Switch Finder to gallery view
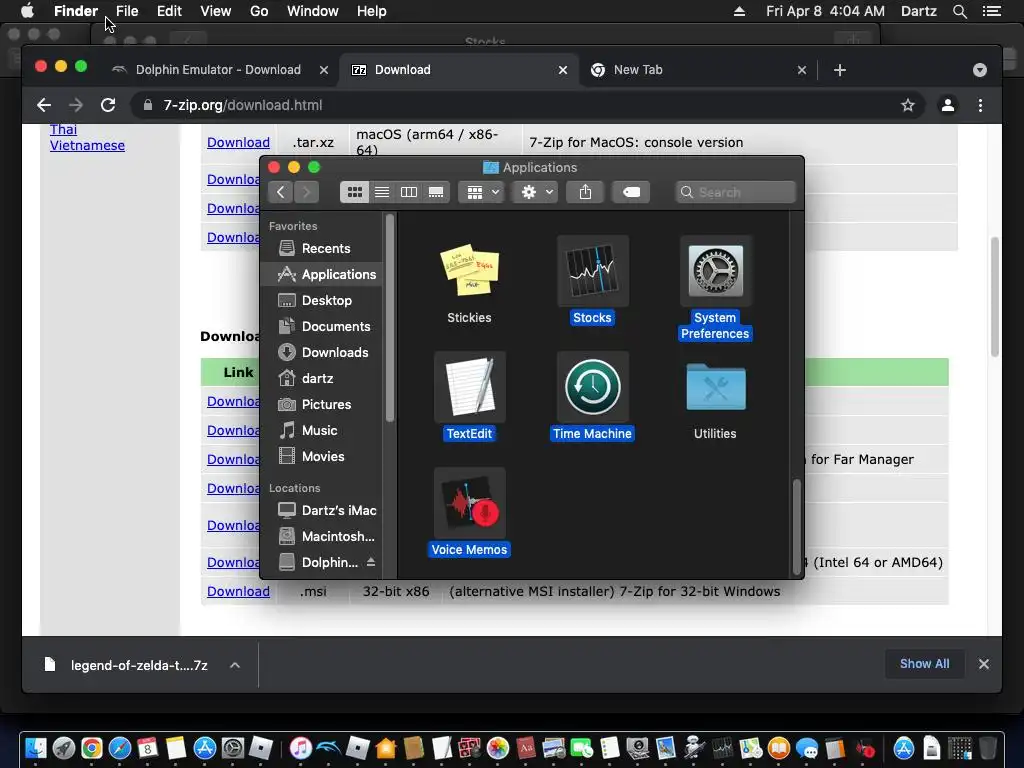This screenshot has height=768, width=1024. coord(436,192)
